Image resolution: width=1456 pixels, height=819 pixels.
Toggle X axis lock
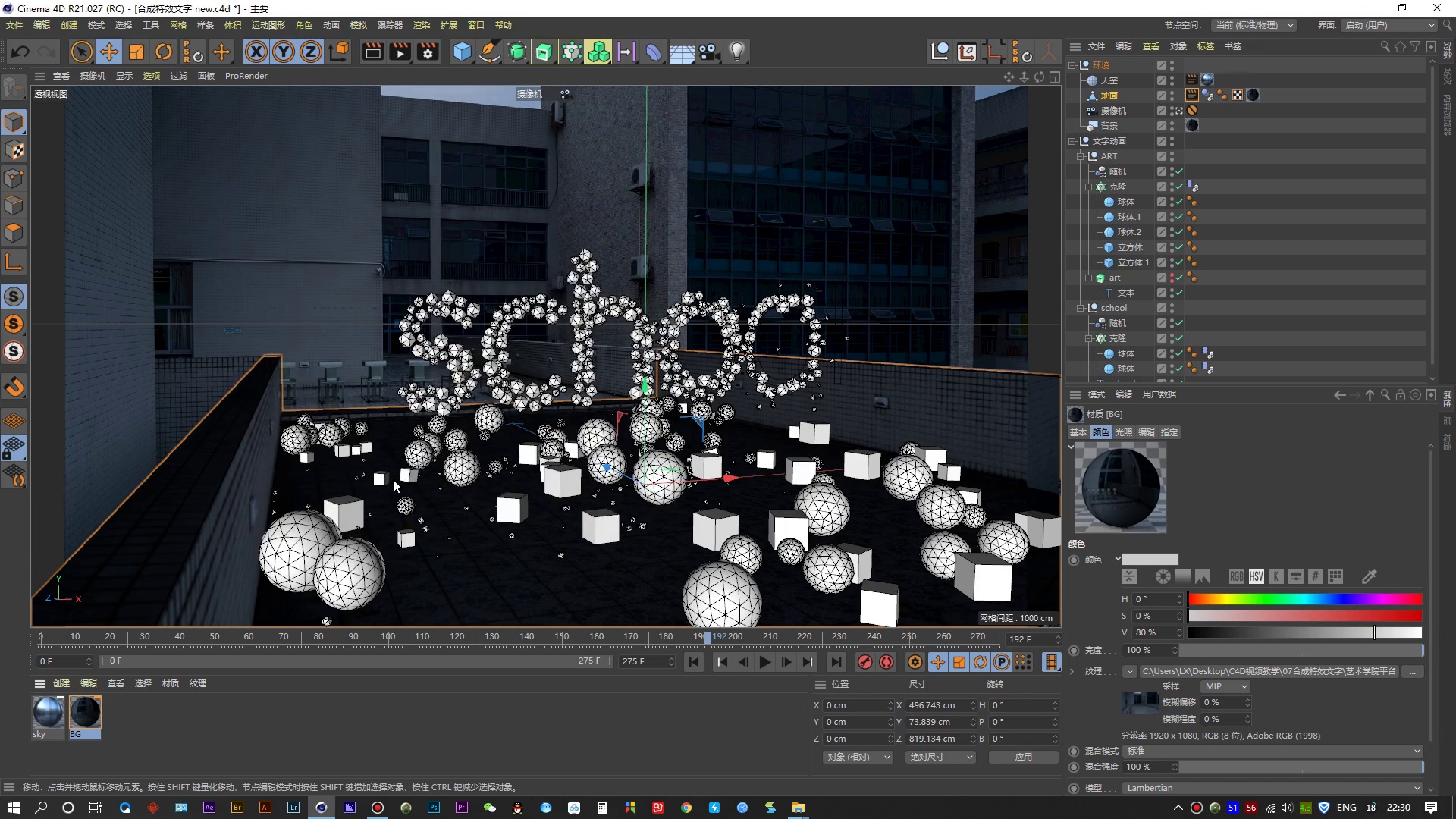256,52
